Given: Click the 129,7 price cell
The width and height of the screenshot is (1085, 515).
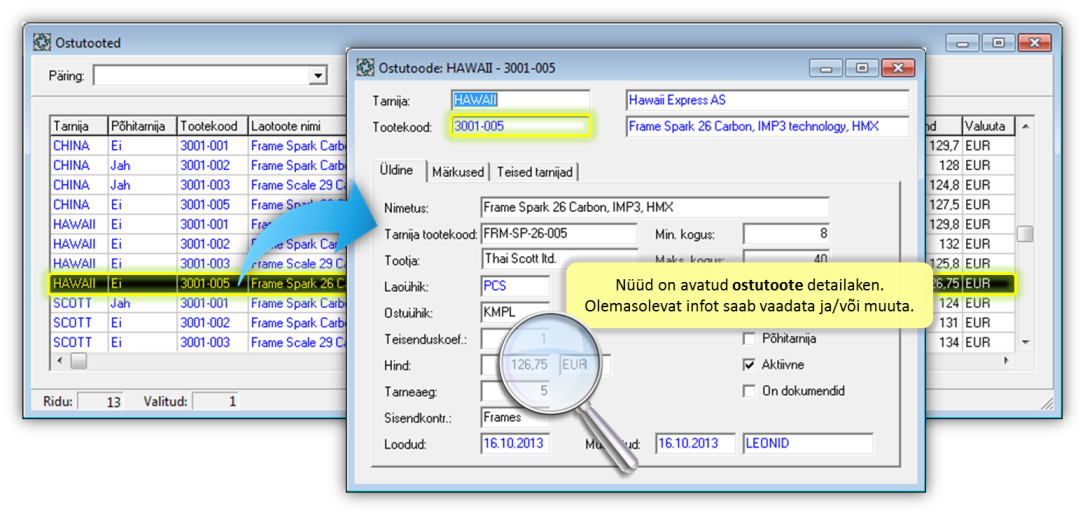Looking at the screenshot, I should (x=942, y=146).
